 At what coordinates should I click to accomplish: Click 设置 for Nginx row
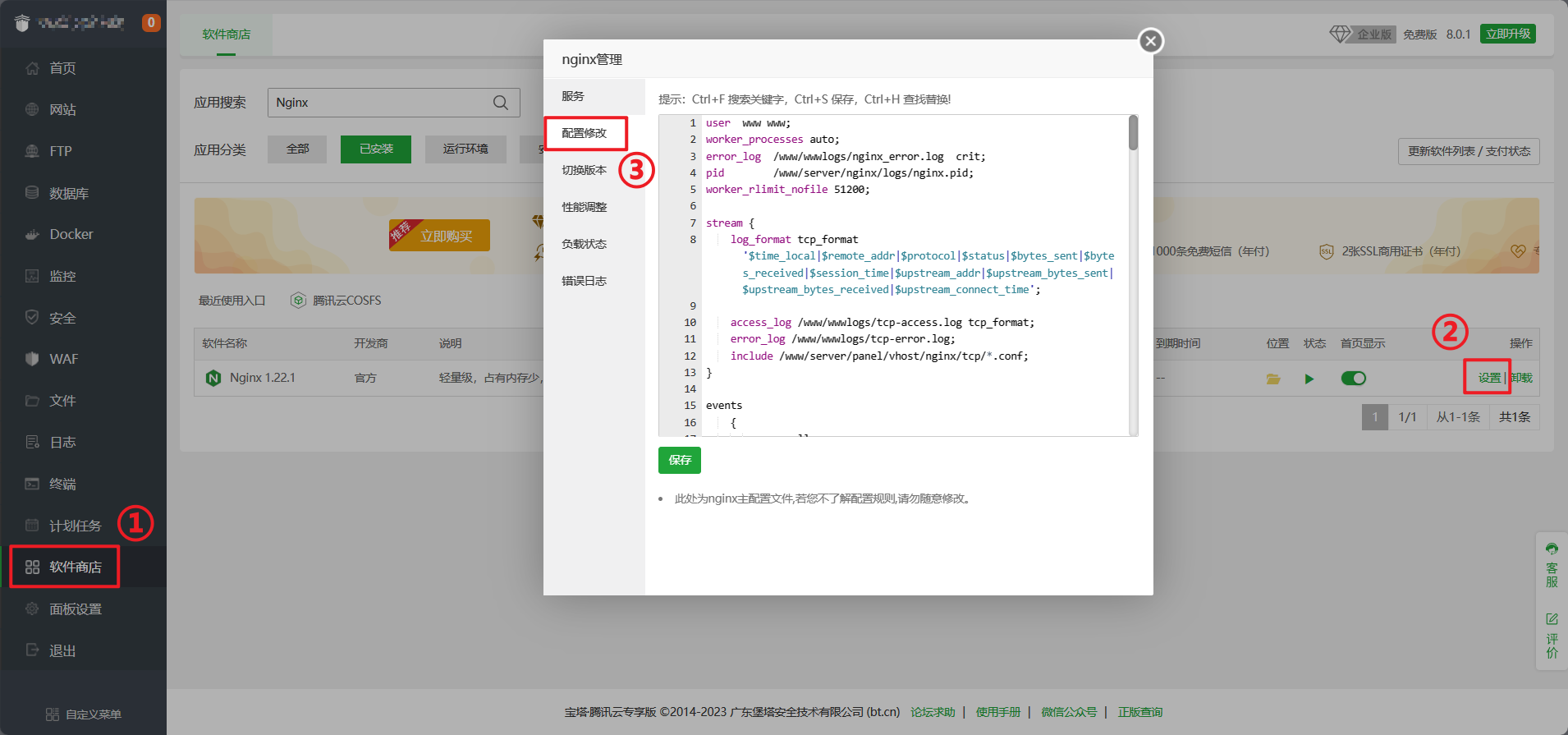[x=1489, y=378]
